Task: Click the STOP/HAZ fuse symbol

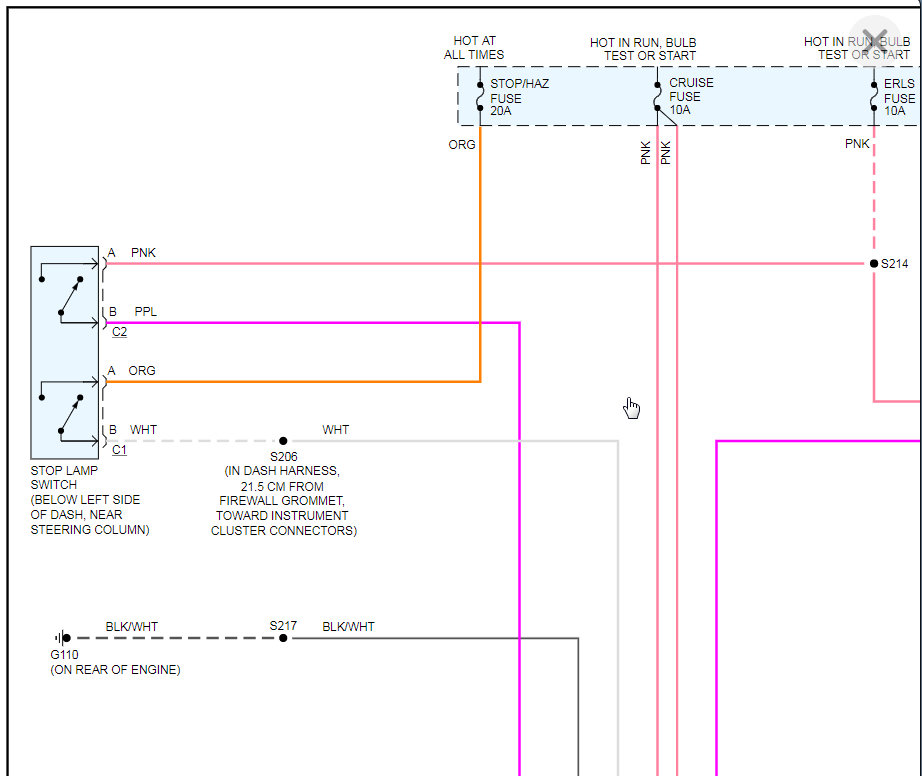Action: click(x=480, y=96)
